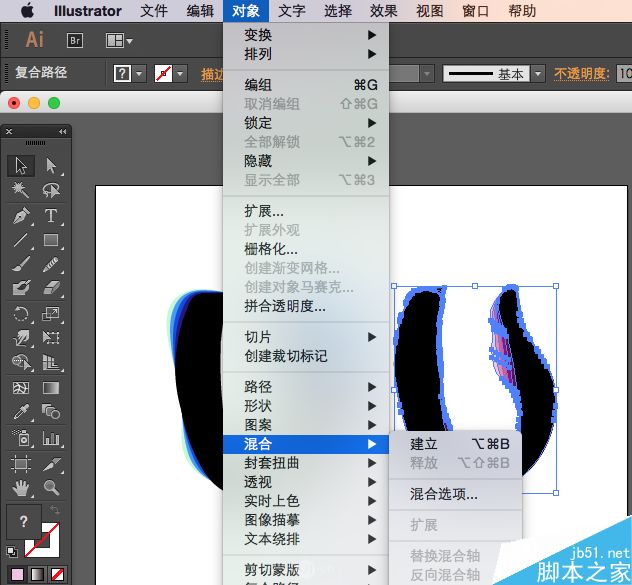Pick the Pencil tool
The height and width of the screenshot is (585, 632).
(x=51, y=264)
